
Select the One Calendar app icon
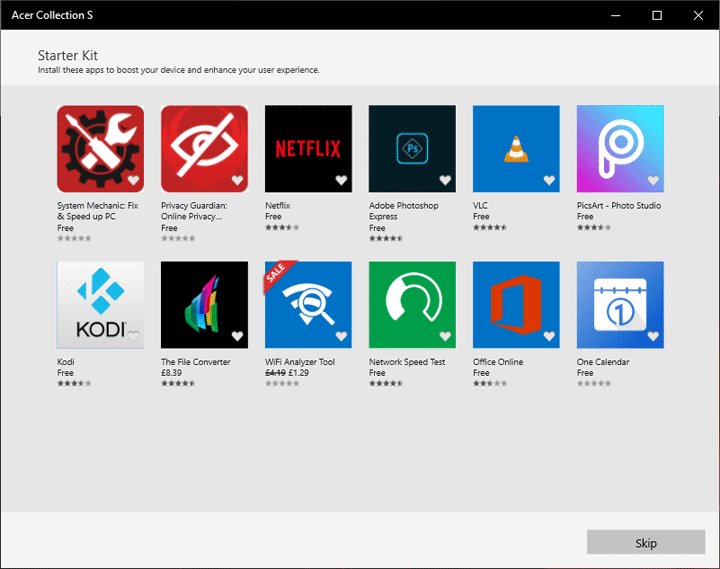pos(620,305)
